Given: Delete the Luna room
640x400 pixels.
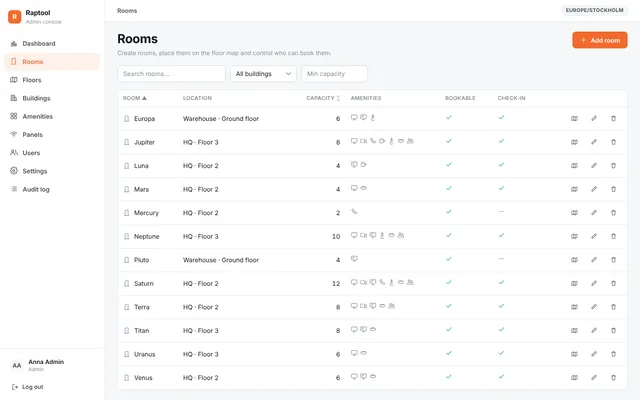Looking at the screenshot, I should [x=613, y=165].
